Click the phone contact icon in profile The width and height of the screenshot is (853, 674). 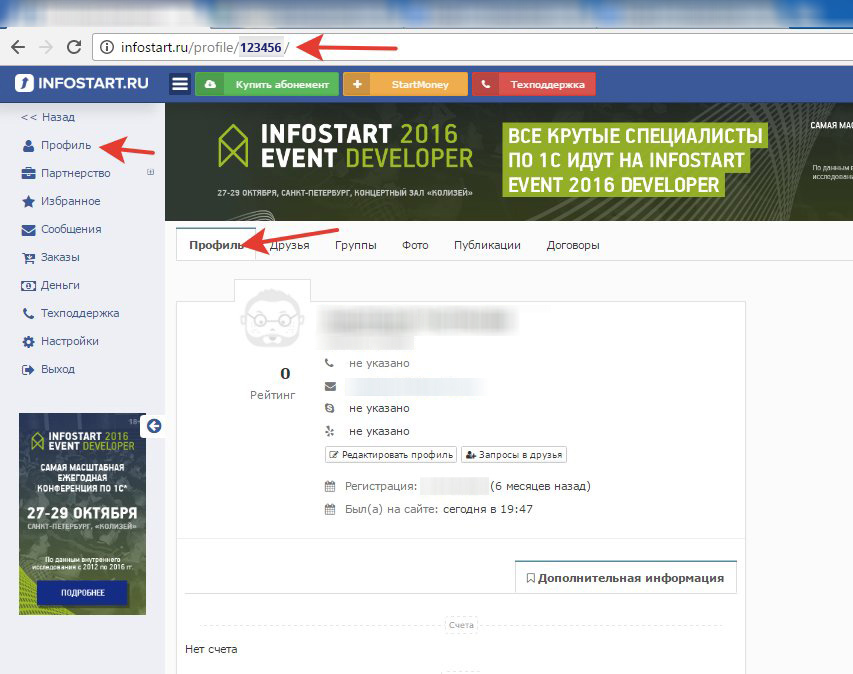click(x=330, y=363)
